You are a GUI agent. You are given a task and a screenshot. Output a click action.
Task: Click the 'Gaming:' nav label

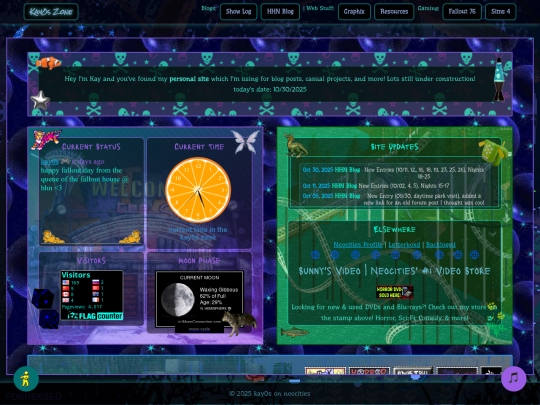(x=428, y=8)
